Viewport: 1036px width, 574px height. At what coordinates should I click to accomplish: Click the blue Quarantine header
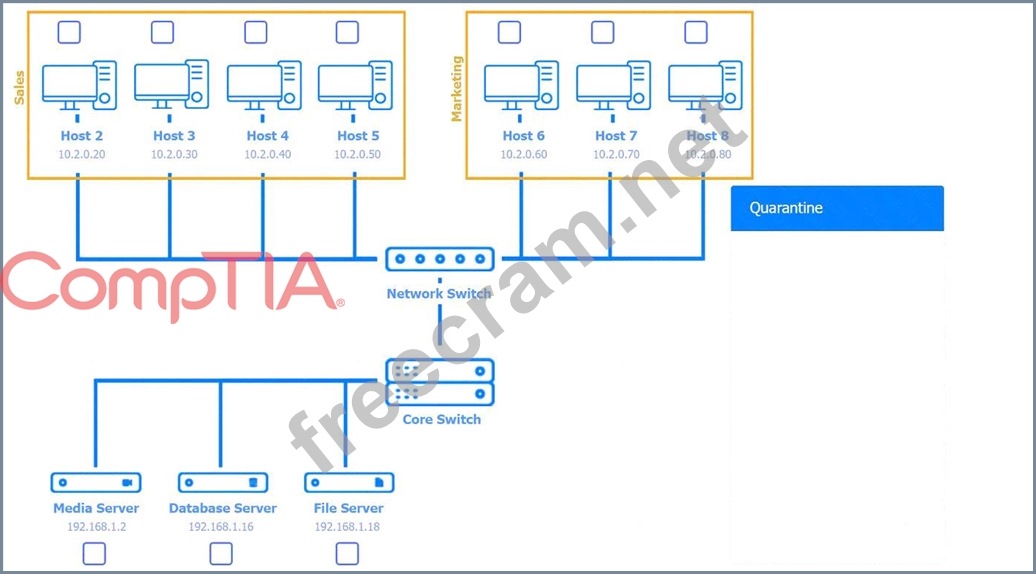click(x=837, y=208)
